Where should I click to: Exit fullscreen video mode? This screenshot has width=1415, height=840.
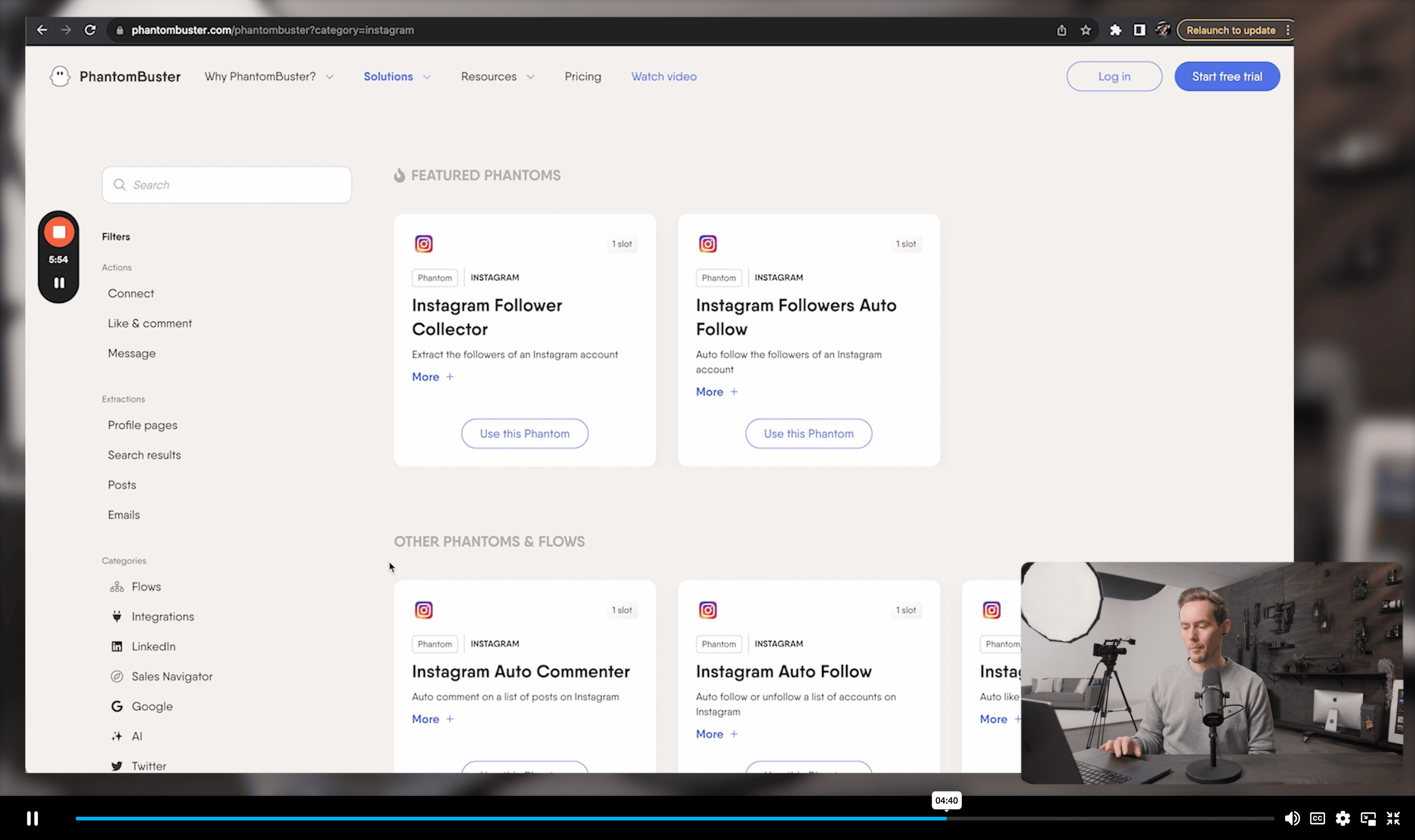(x=1393, y=818)
